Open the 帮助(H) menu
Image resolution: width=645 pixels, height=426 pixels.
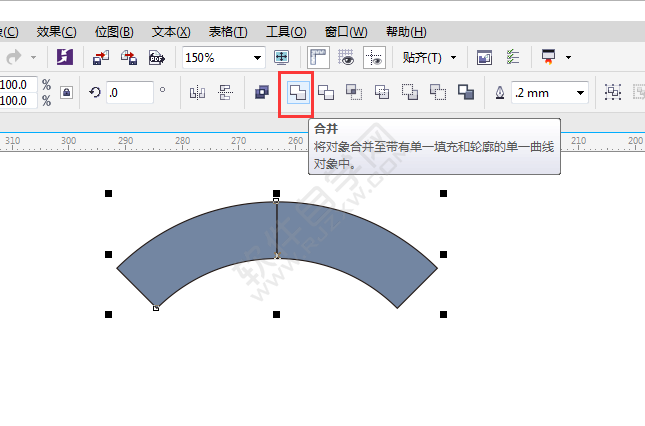(404, 32)
